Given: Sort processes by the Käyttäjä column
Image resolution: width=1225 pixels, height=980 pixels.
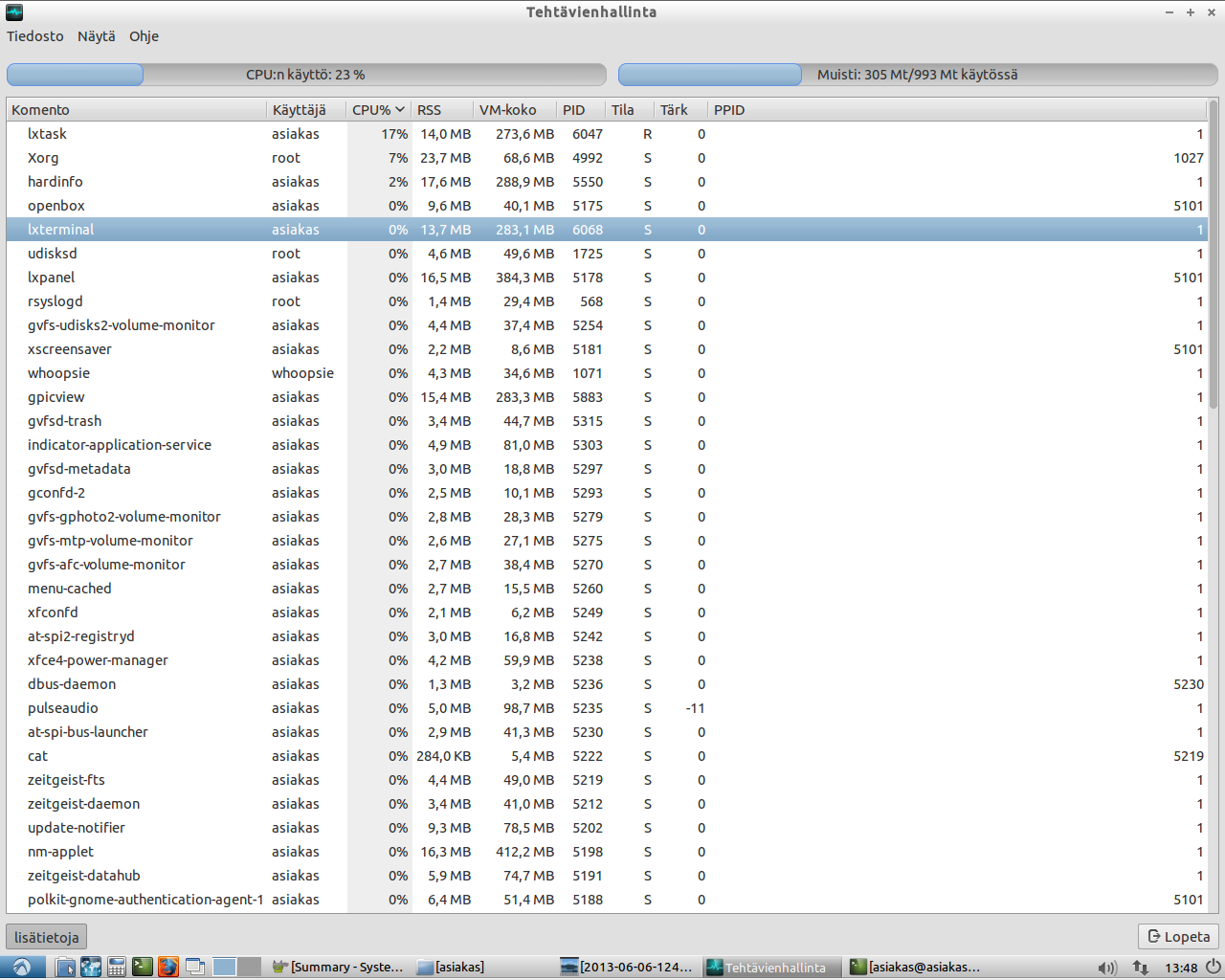Looking at the screenshot, I should pyautogui.click(x=306, y=110).
